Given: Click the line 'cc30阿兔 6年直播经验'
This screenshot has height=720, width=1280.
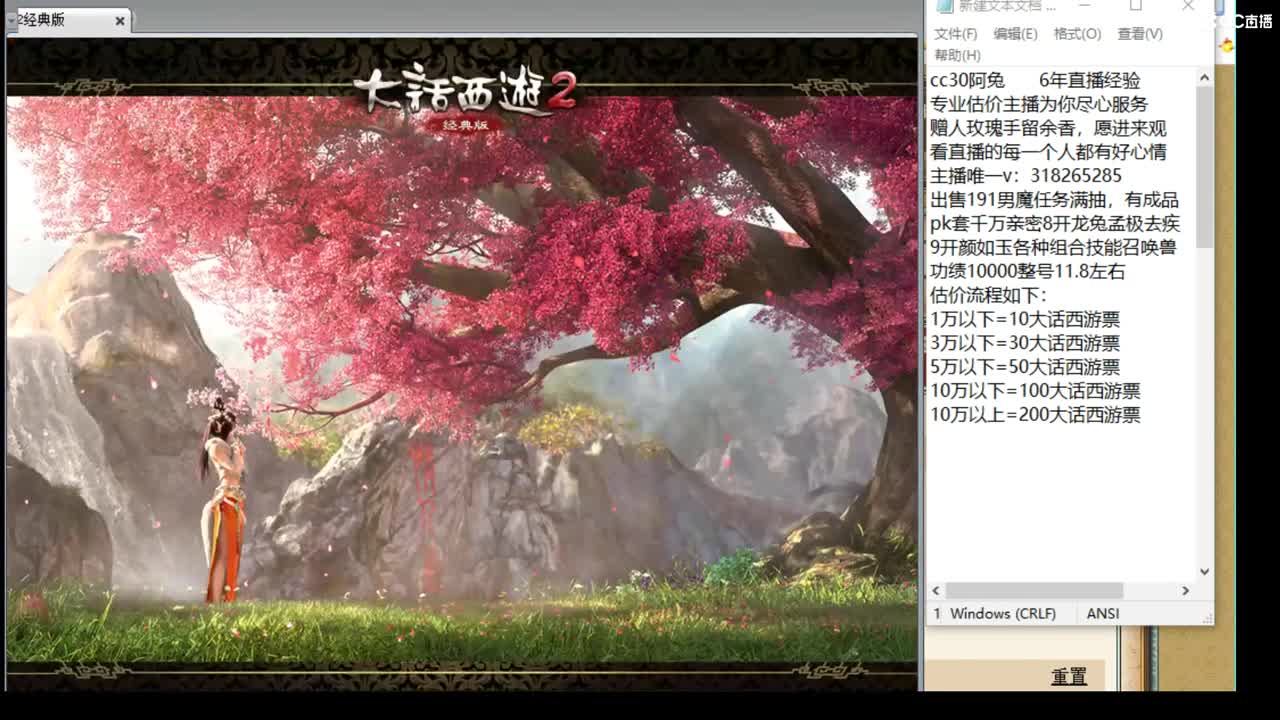Looking at the screenshot, I should (1035, 80).
